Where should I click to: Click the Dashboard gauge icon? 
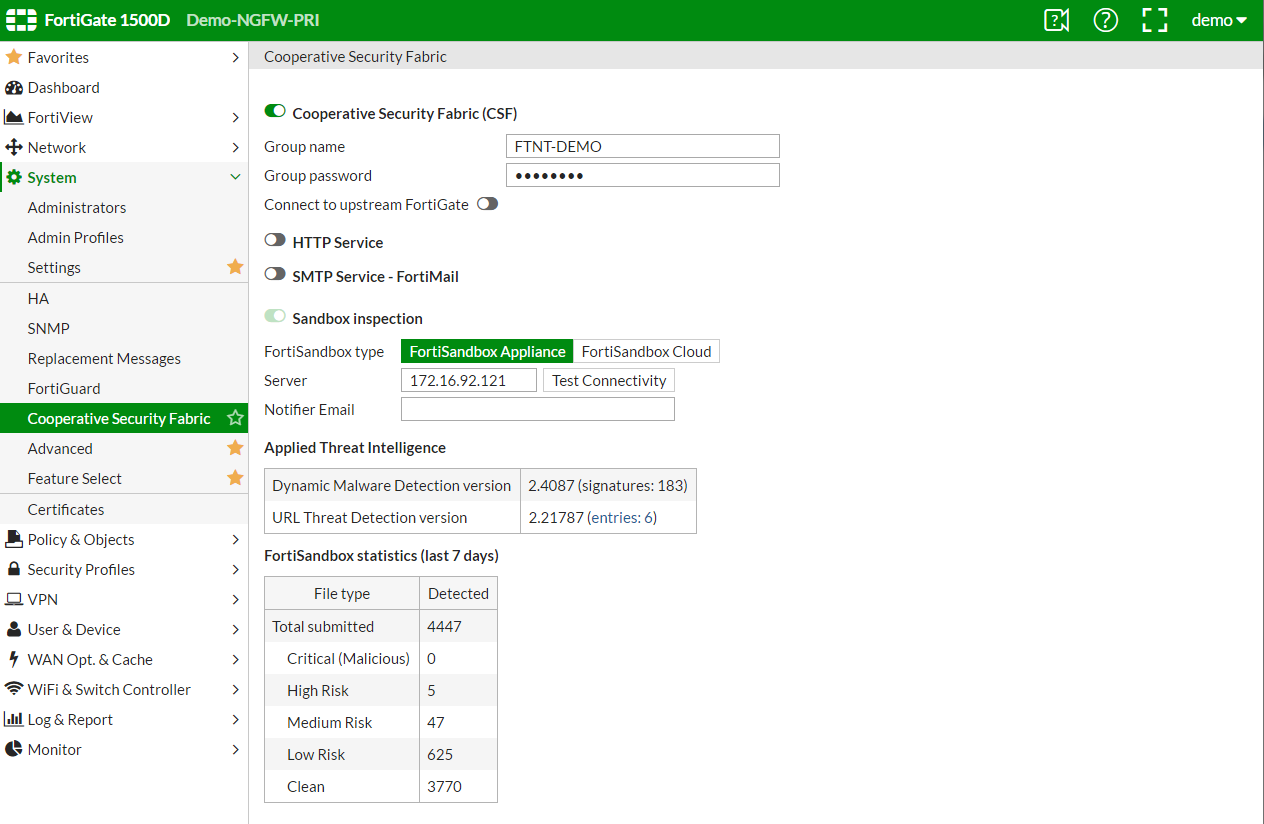(13, 87)
